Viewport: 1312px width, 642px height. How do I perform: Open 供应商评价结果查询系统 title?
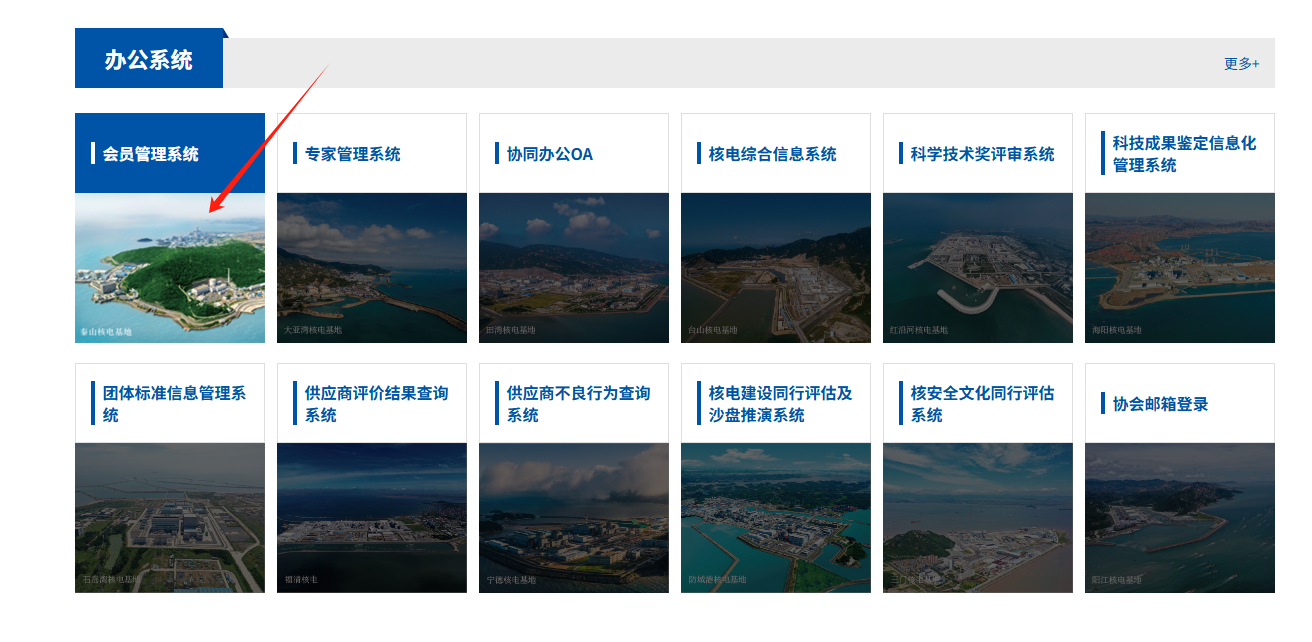click(x=376, y=404)
